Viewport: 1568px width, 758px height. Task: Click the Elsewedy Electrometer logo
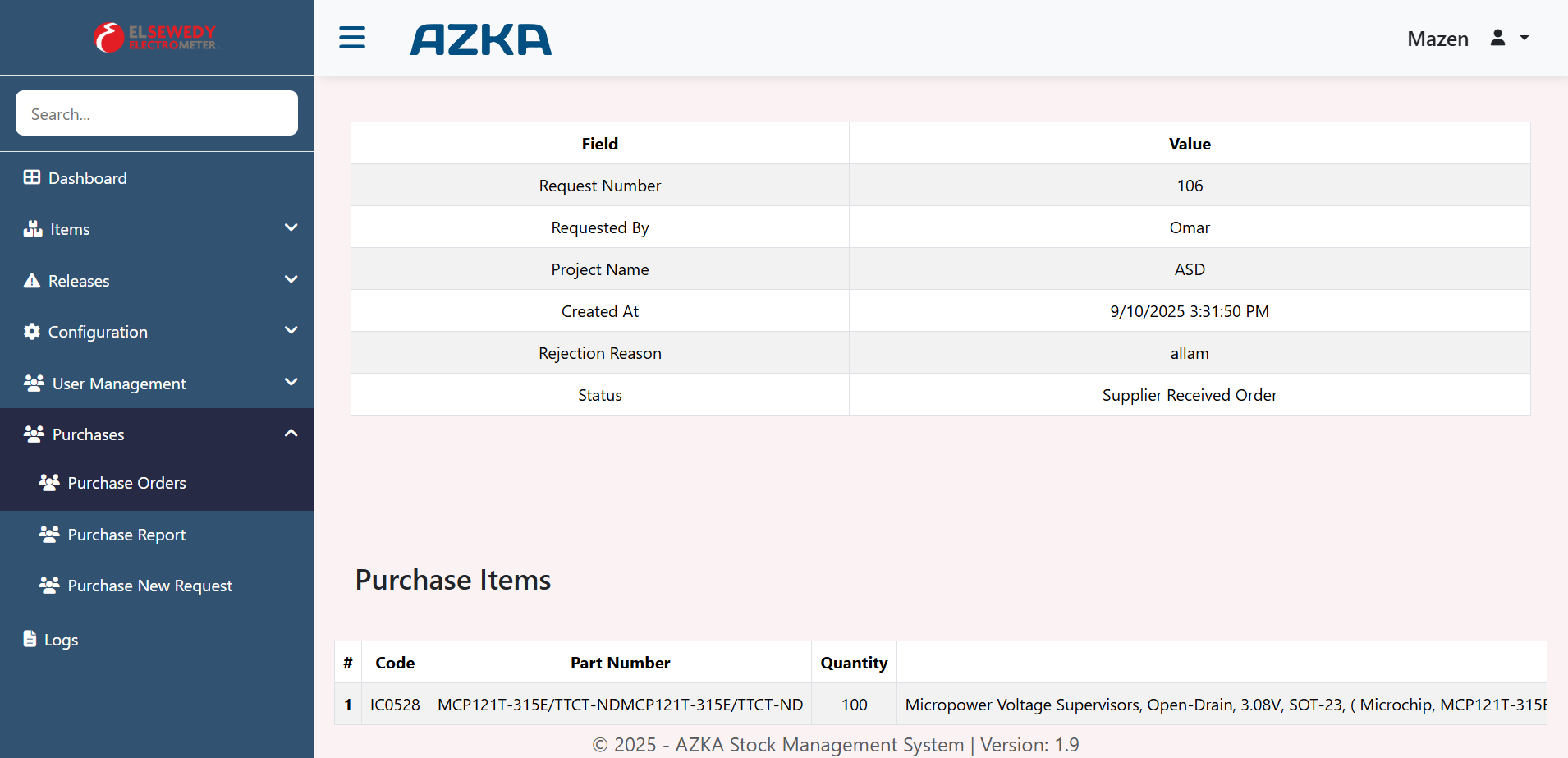156,38
